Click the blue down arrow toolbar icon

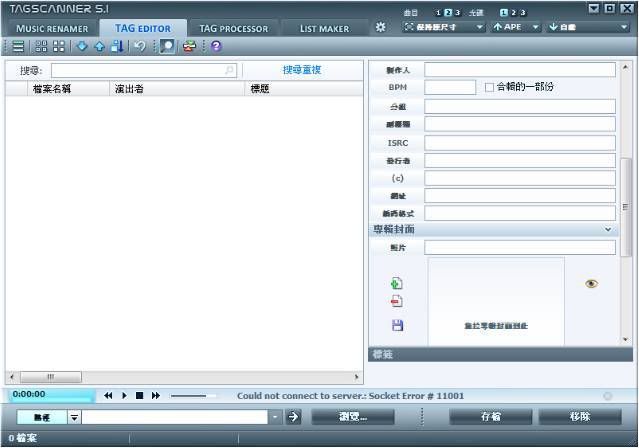[82, 46]
